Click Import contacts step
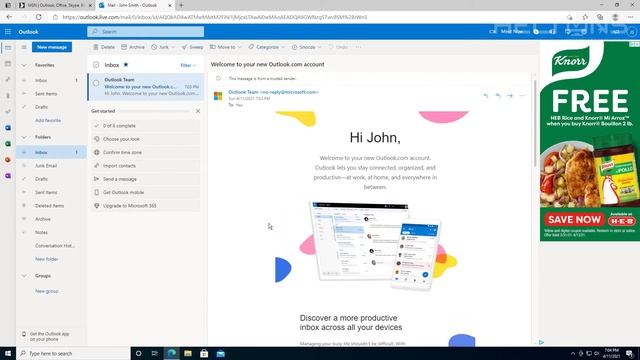Viewport: 640px width, 360px height. tap(146, 166)
